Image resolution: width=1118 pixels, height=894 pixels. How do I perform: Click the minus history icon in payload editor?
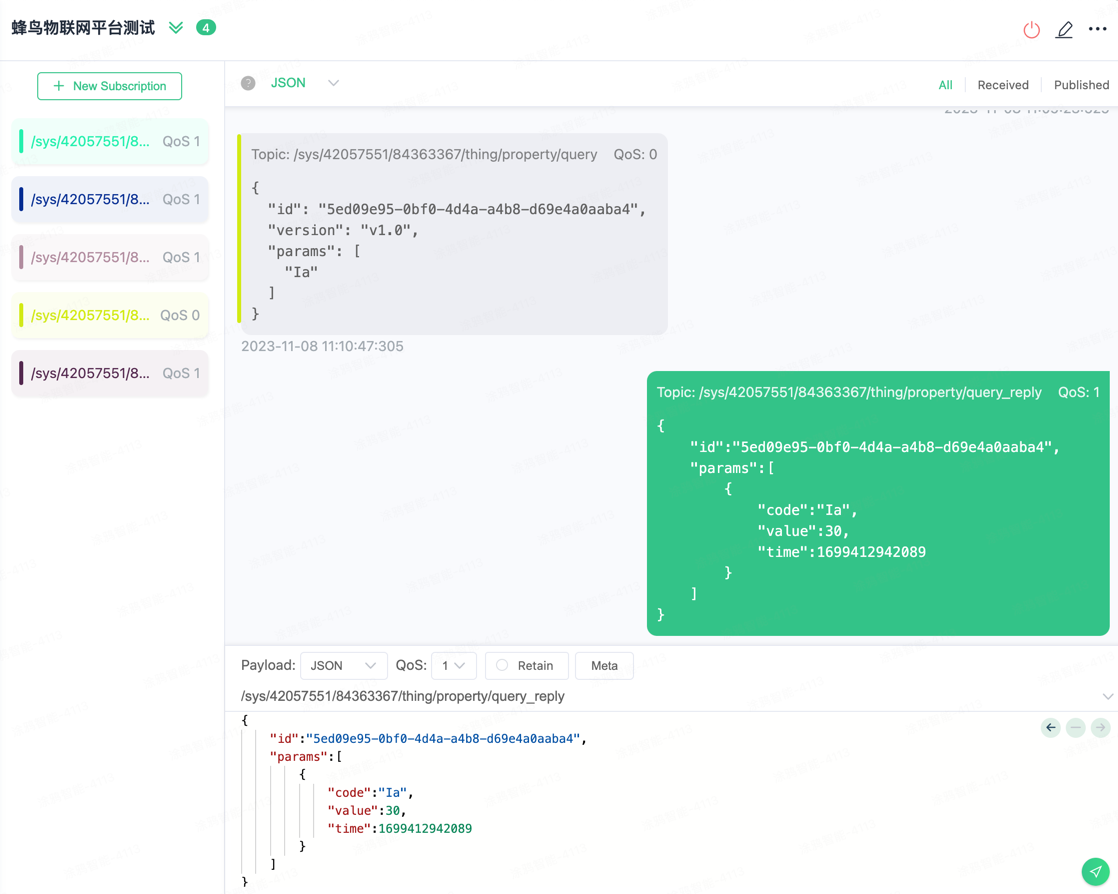[x=1076, y=728]
